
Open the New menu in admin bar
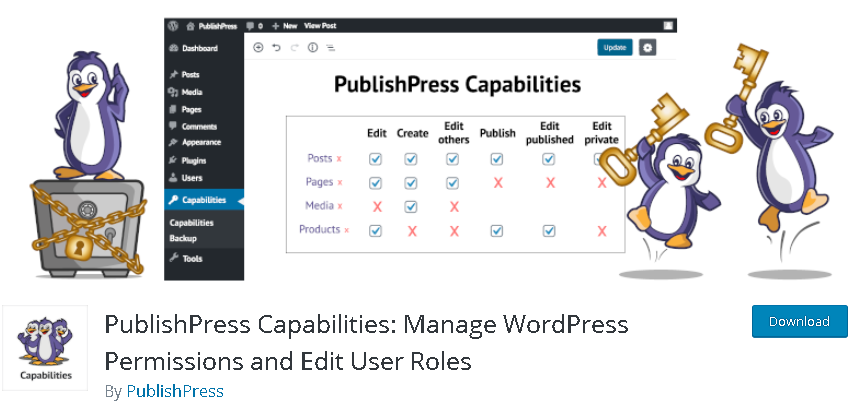285,25
